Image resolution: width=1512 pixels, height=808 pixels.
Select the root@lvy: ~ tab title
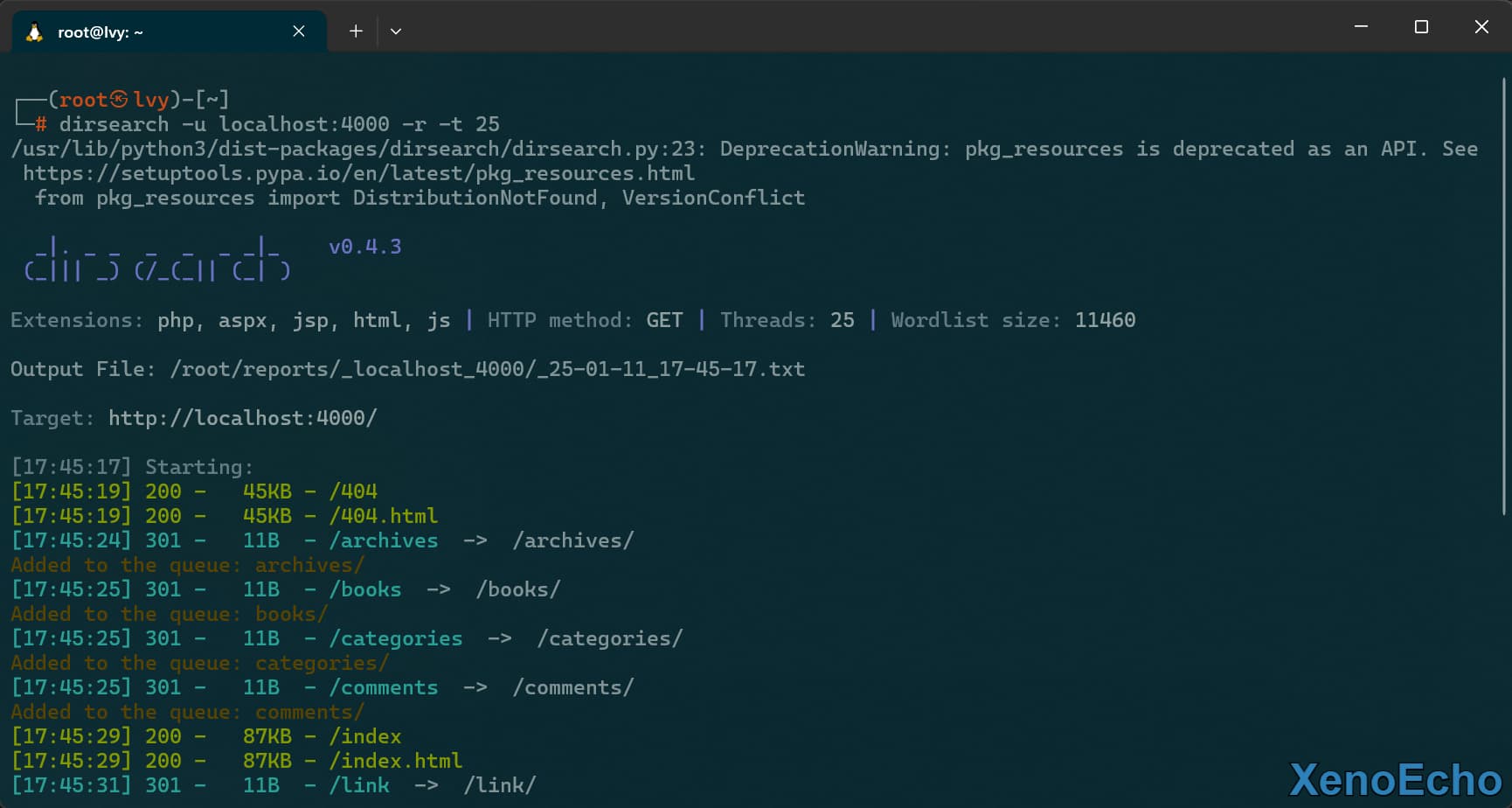point(101,32)
